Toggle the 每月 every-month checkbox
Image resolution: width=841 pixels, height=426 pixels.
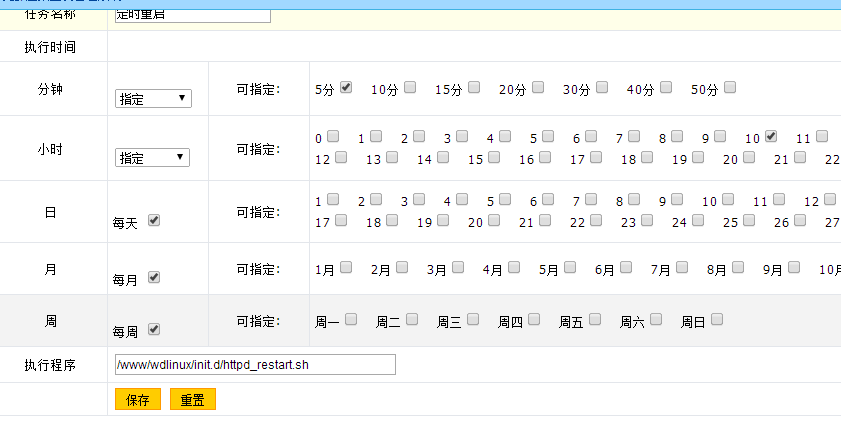click(x=154, y=278)
